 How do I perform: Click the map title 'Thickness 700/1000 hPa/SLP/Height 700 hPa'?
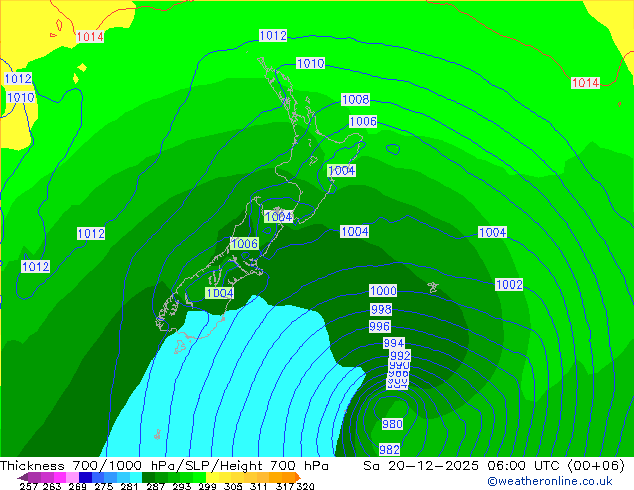164,465
